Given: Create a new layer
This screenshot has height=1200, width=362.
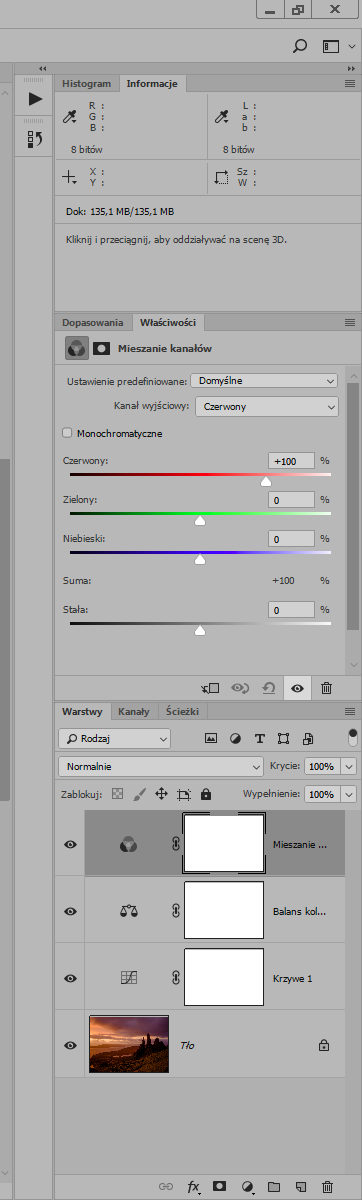Looking at the screenshot, I should pyautogui.click(x=300, y=1187).
